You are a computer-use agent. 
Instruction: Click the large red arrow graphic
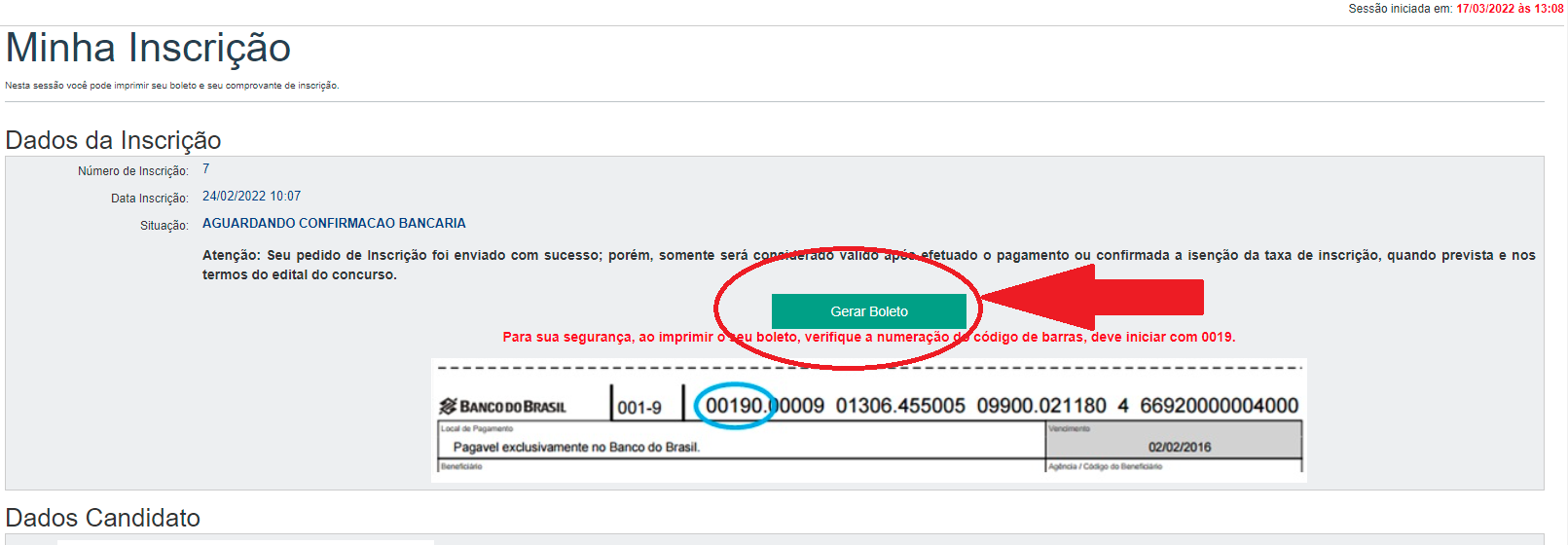click(1100, 297)
